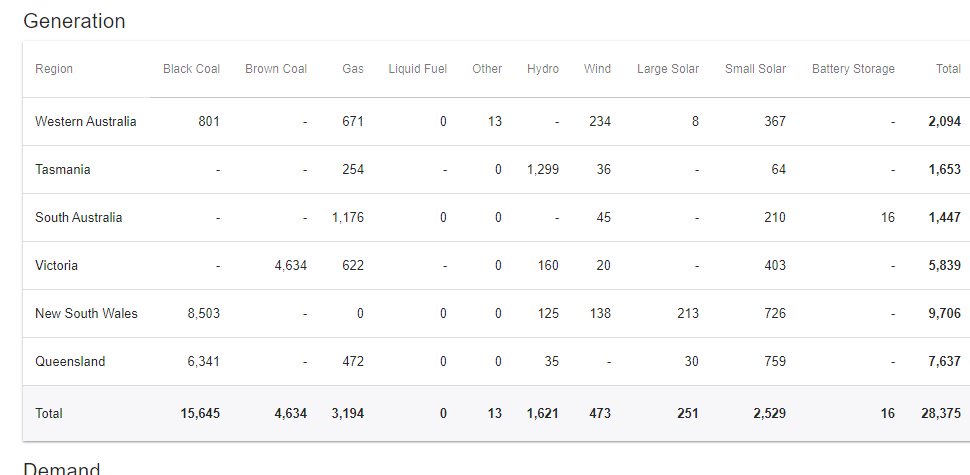Select the Brown Coal column header

click(276, 69)
